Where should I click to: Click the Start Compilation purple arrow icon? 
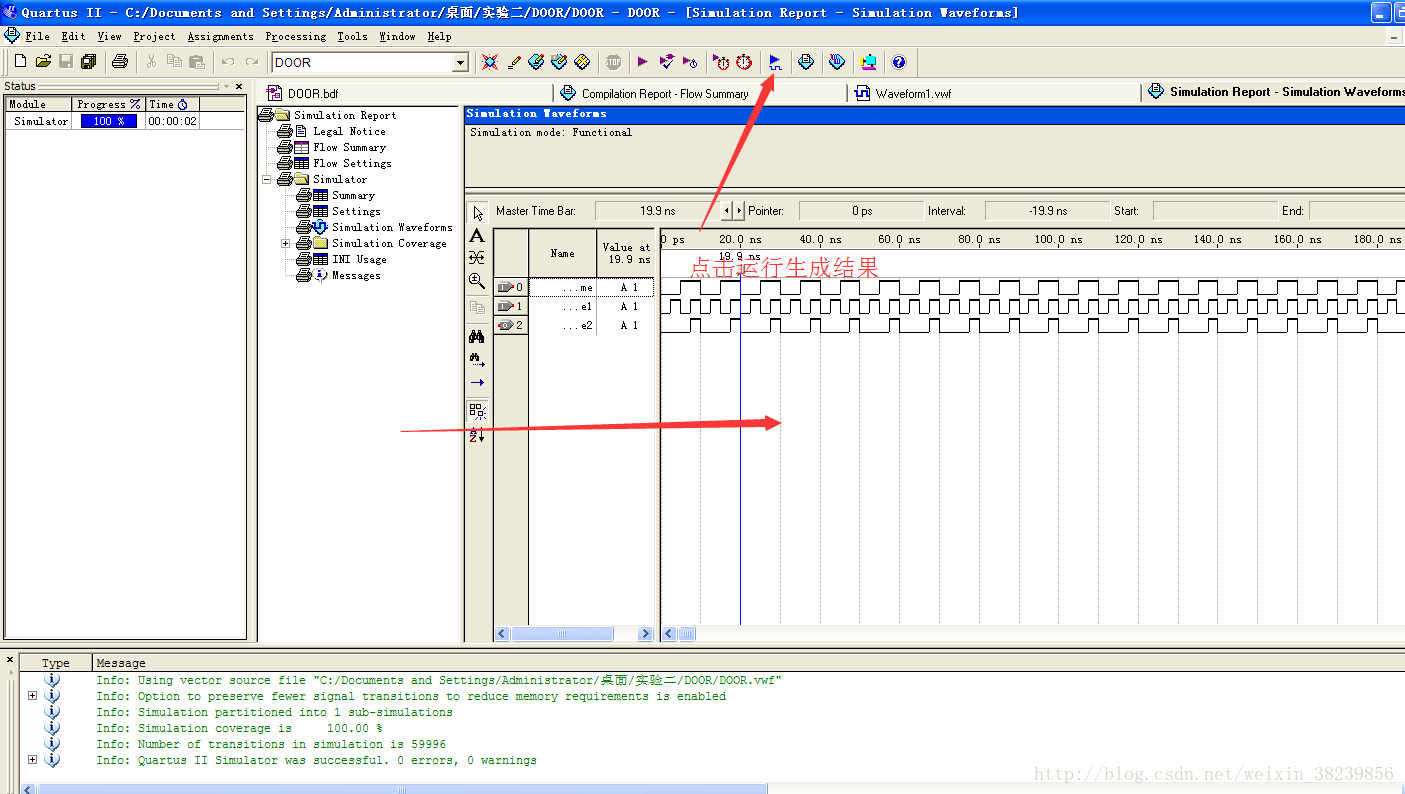[x=643, y=62]
